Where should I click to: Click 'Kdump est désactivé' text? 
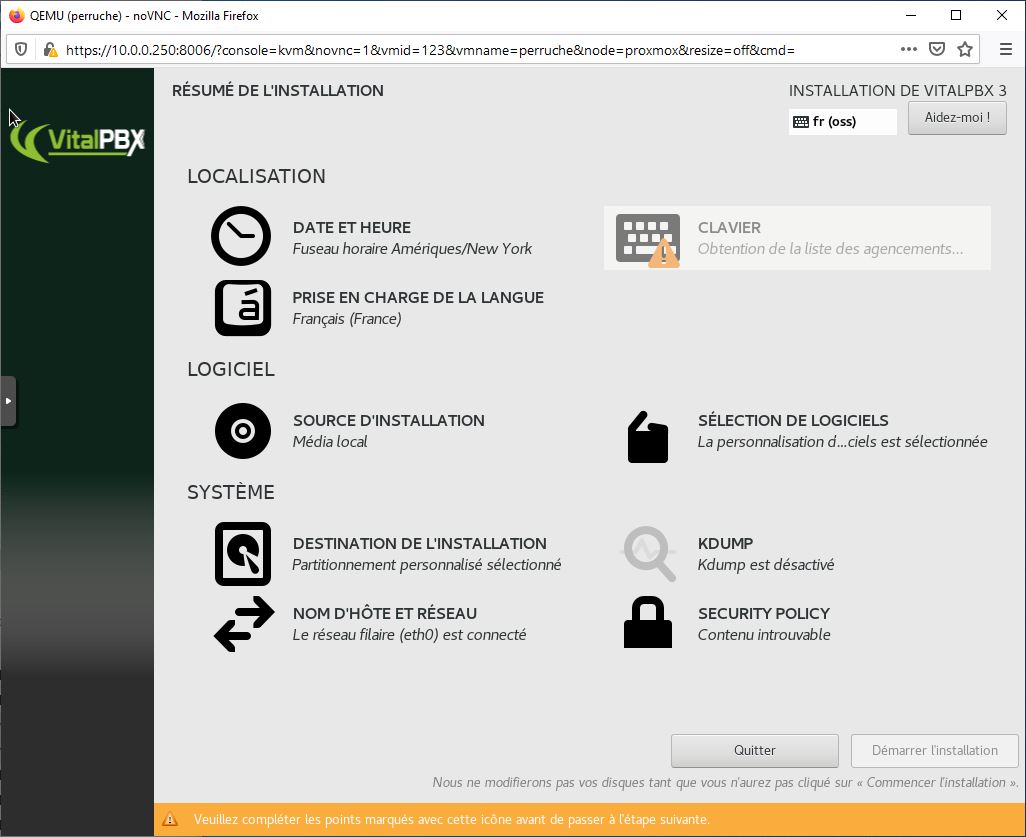[766, 565]
